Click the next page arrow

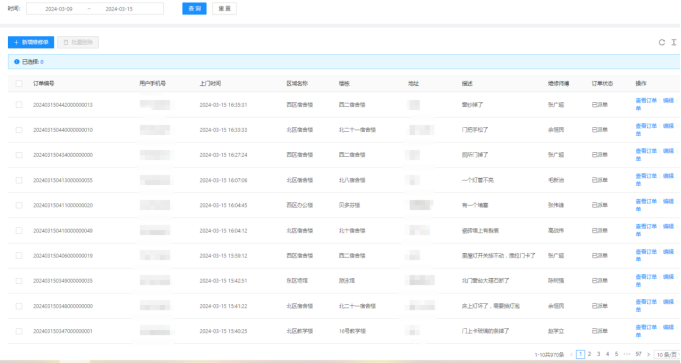coord(648,354)
